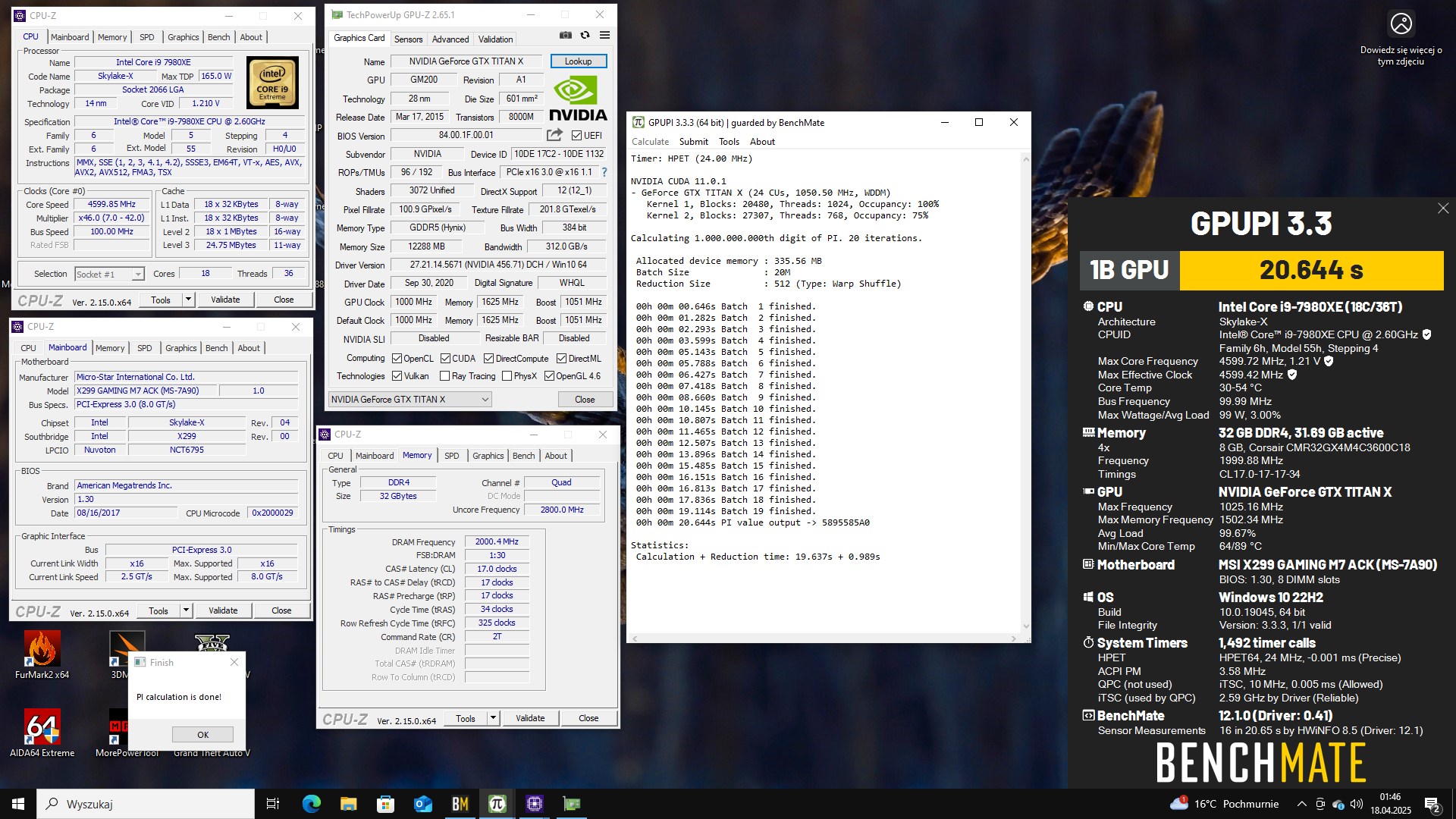Switch to BenchMate taskbar icon
Image resolution: width=1456 pixels, height=819 pixels.
click(x=460, y=804)
